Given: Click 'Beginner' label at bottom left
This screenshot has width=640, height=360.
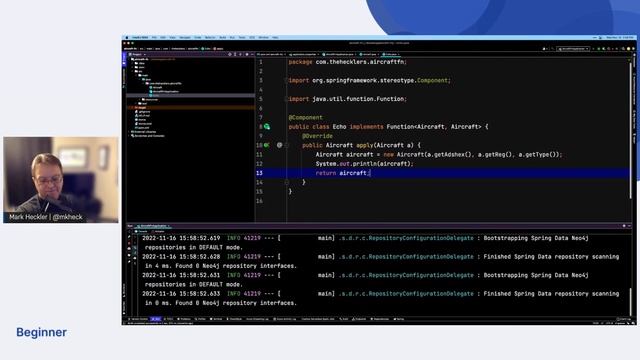Looking at the screenshot, I should [x=42, y=332].
